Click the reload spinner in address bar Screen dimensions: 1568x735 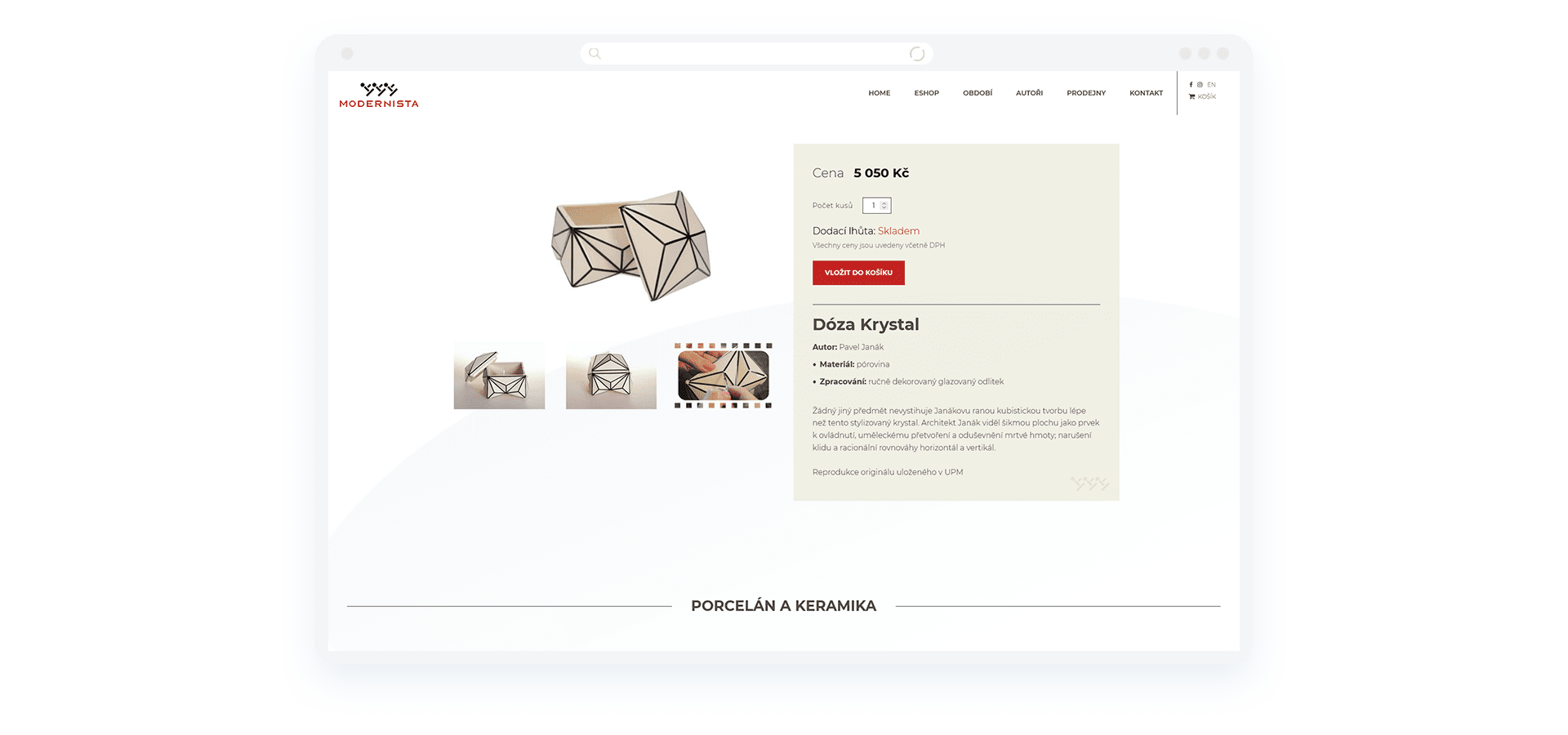tap(917, 54)
